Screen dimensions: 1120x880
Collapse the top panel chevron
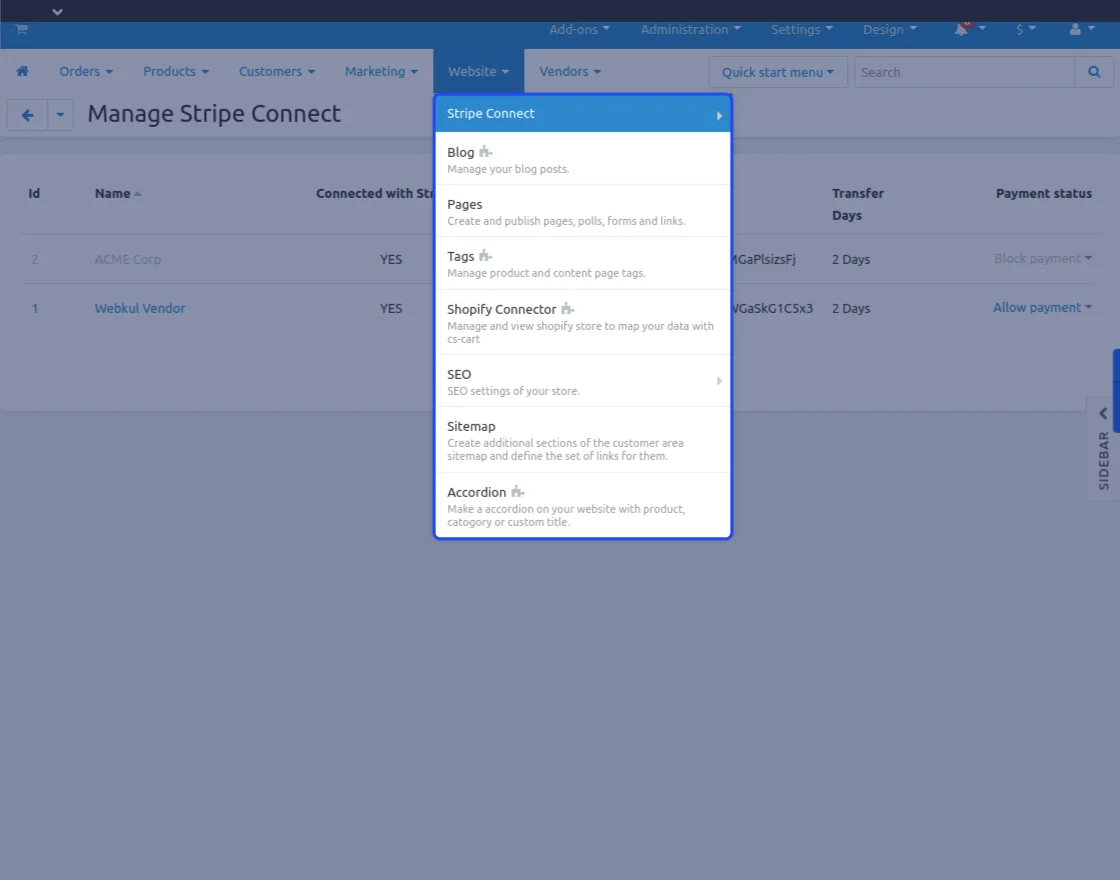point(57,11)
